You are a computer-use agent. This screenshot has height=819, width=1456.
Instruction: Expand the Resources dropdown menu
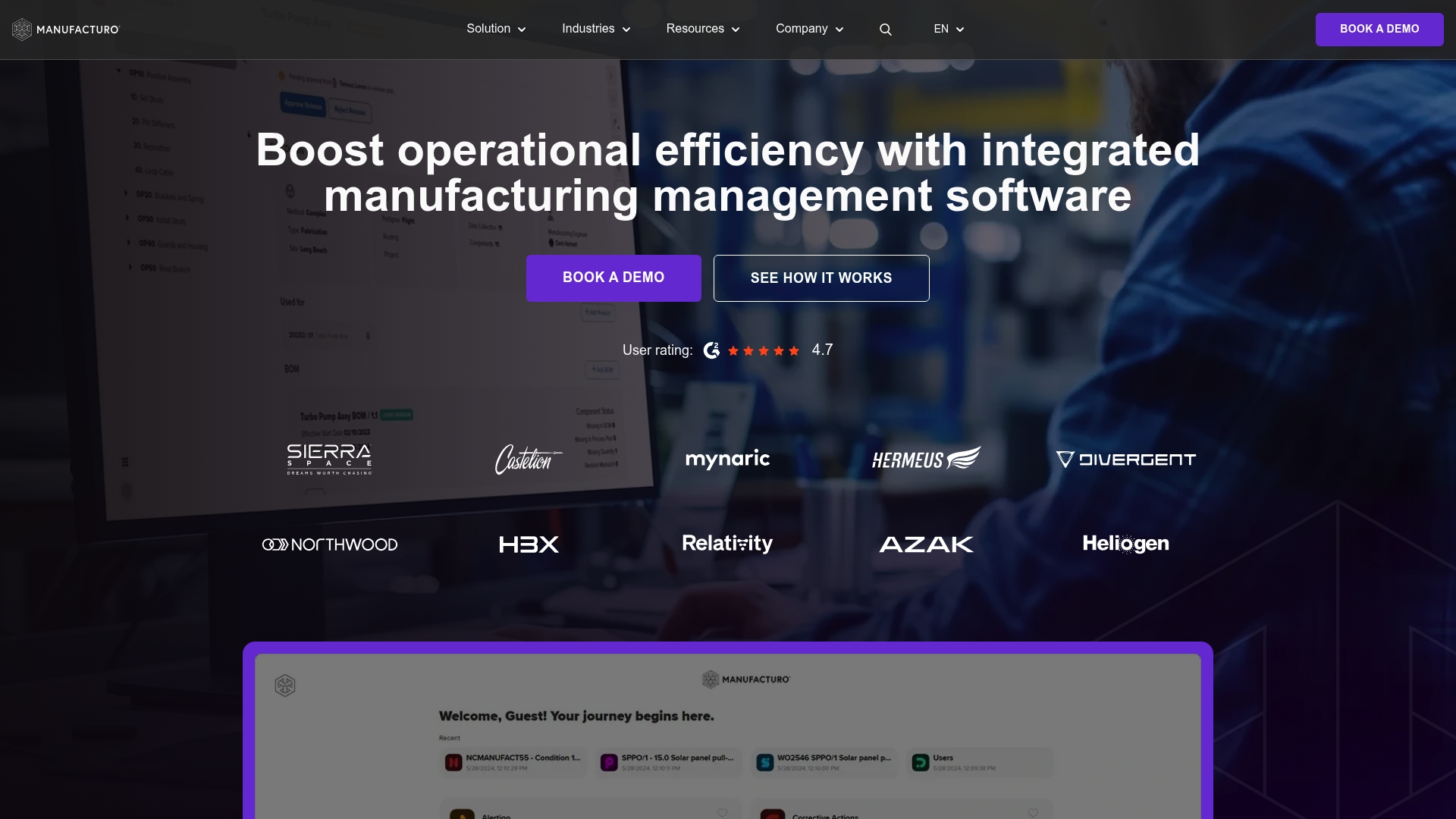(703, 29)
